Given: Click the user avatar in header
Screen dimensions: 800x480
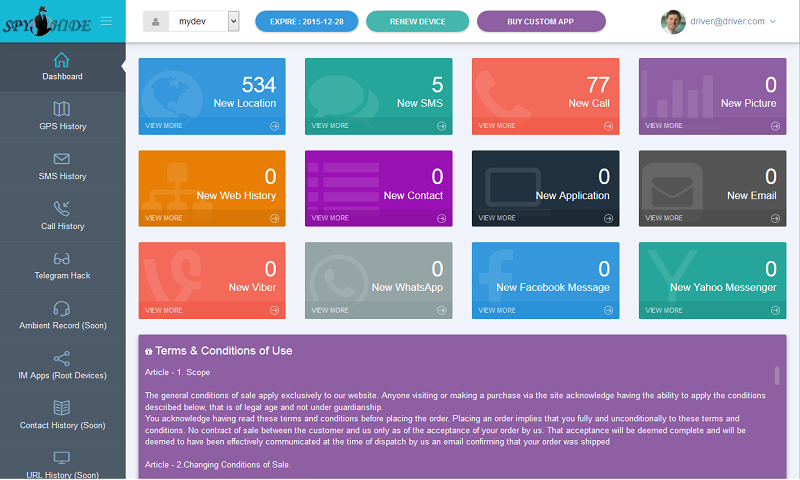Looking at the screenshot, I should (674, 21).
